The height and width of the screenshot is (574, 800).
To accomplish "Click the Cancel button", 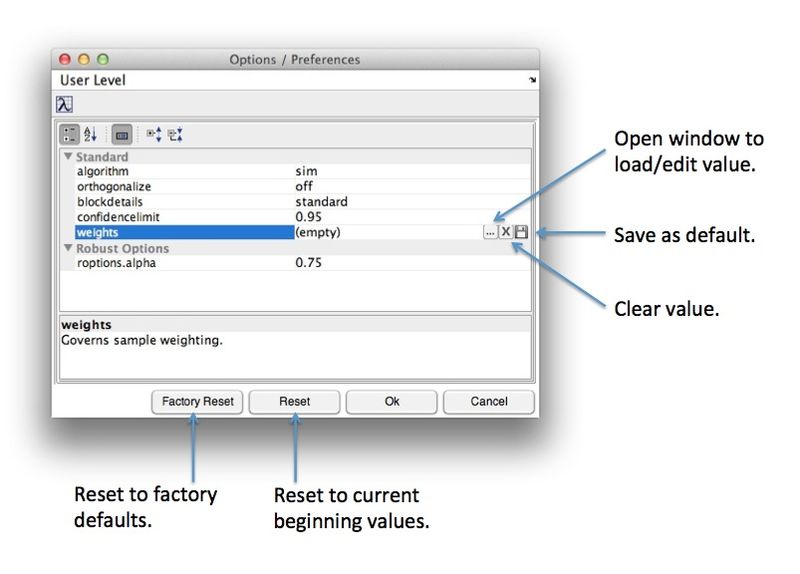I will pos(488,401).
